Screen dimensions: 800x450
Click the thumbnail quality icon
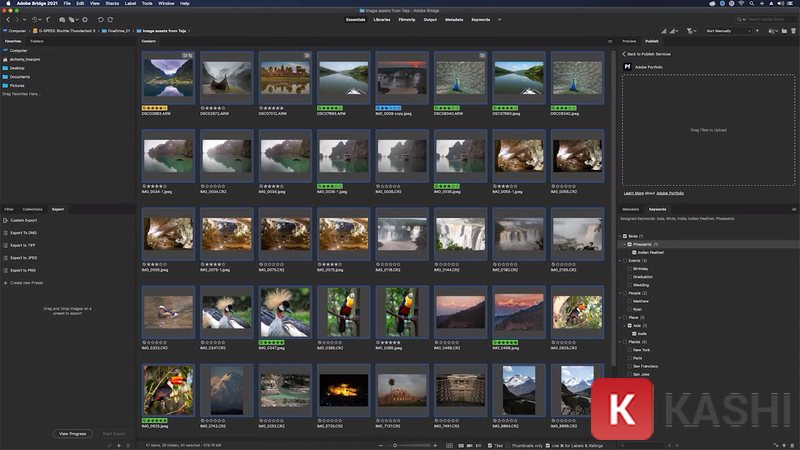(674, 31)
